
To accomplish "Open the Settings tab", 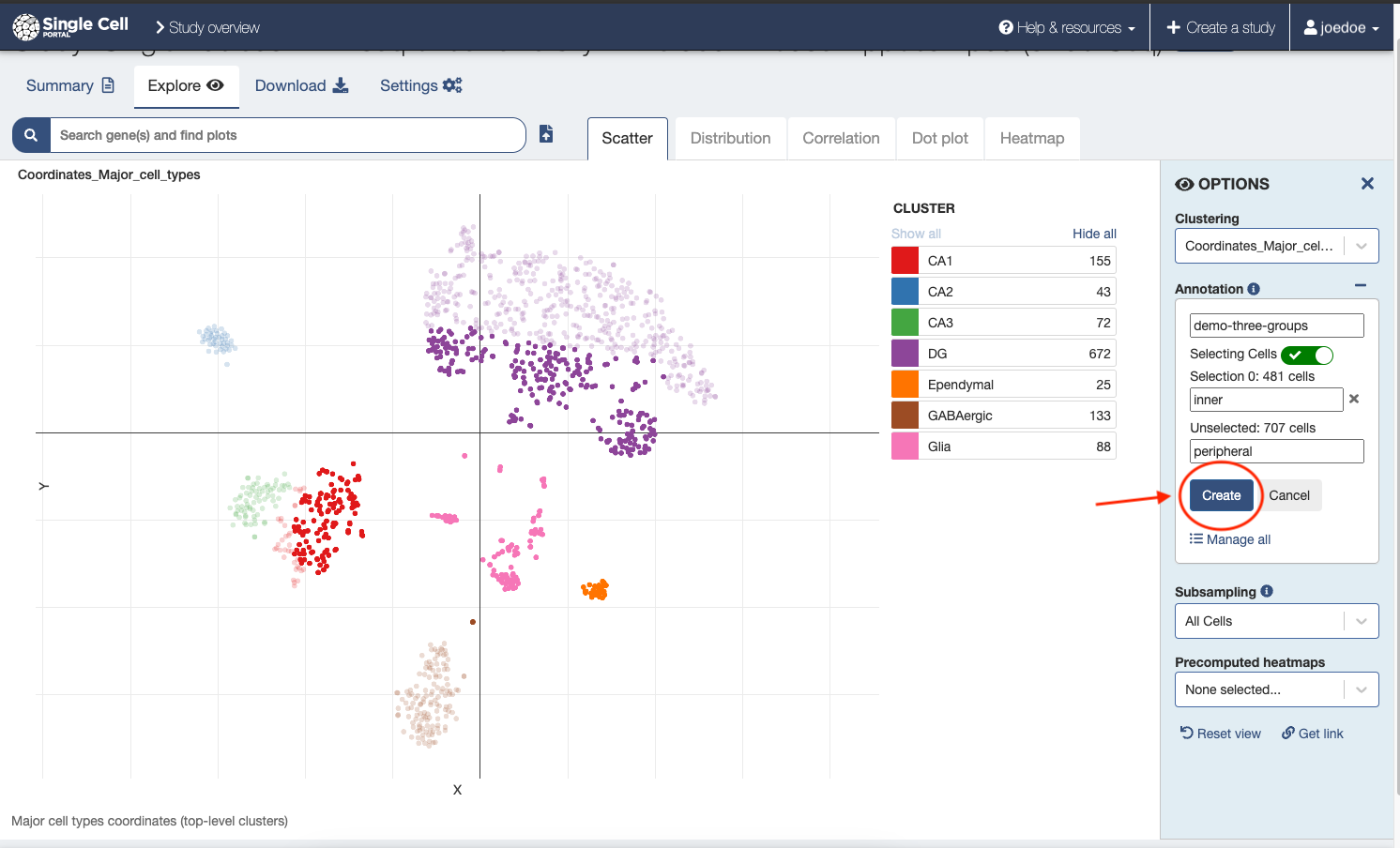I will click(420, 85).
